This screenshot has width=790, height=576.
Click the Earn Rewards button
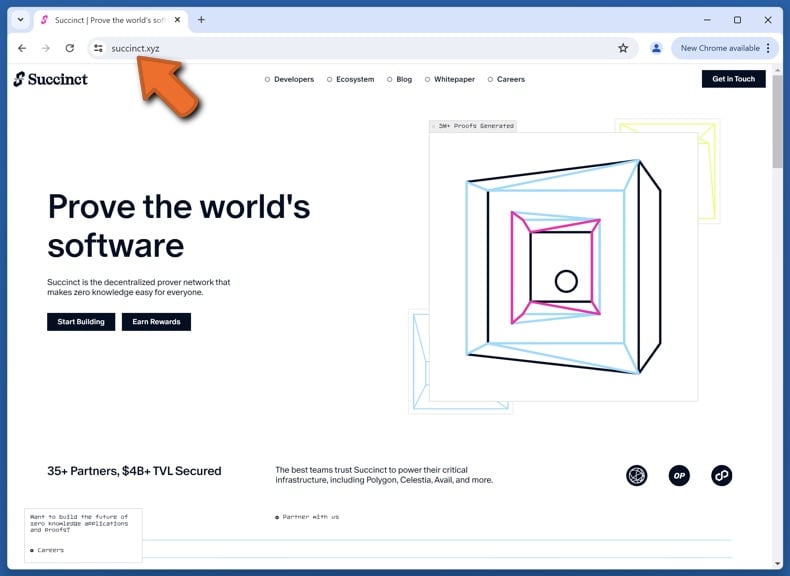coord(156,322)
